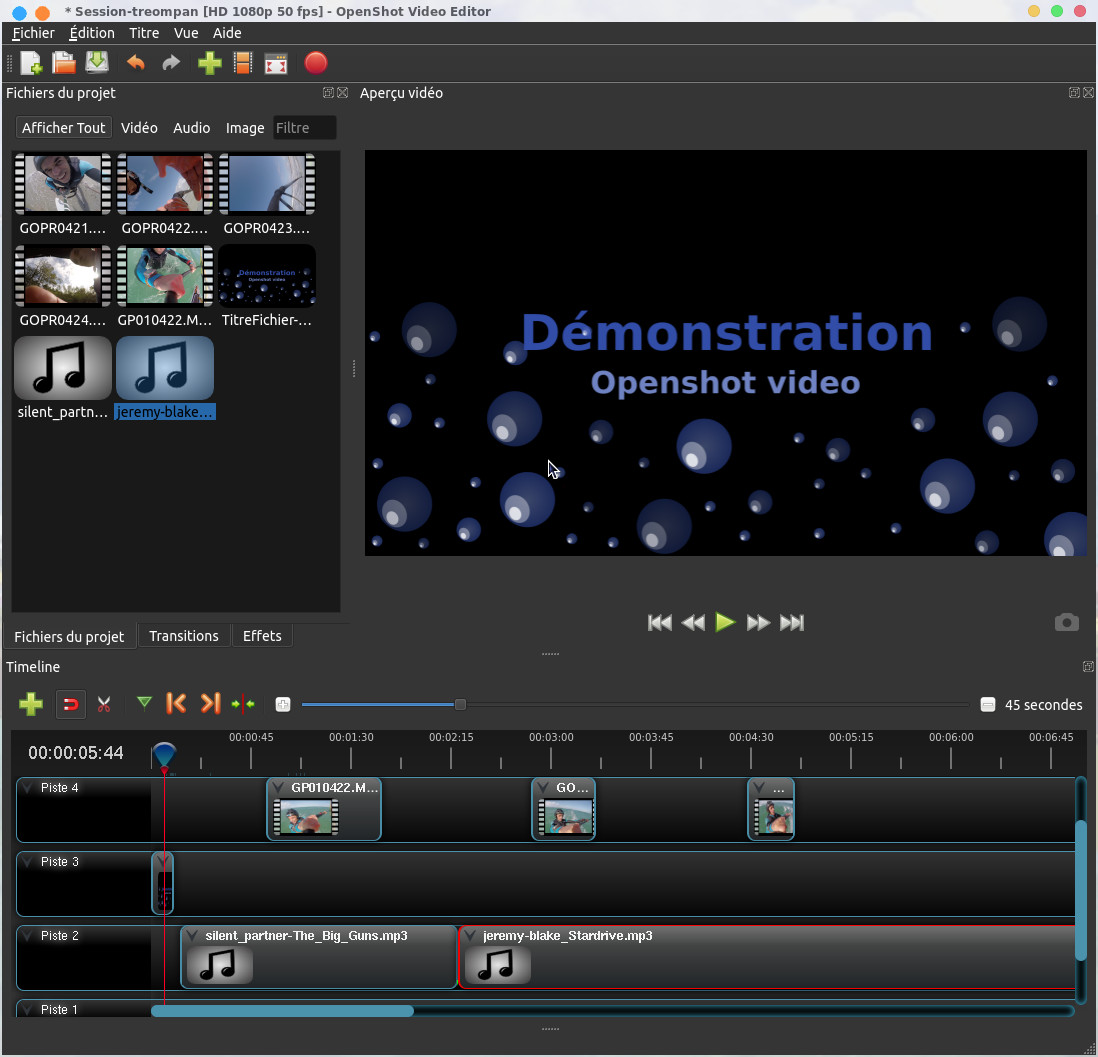Expand the Piste 4 track menu arrow
Viewport: 1098px width, 1057px height.
(x=27, y=788)
